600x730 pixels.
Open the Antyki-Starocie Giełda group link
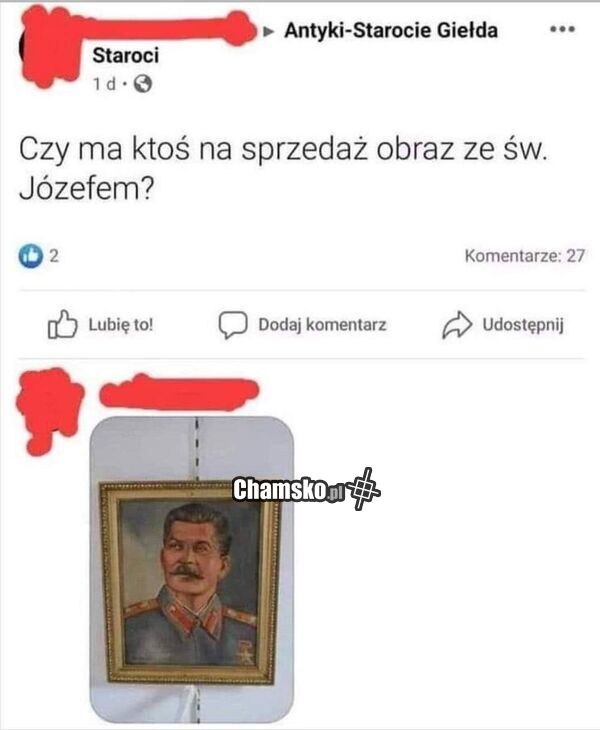[x=391, y=31]
